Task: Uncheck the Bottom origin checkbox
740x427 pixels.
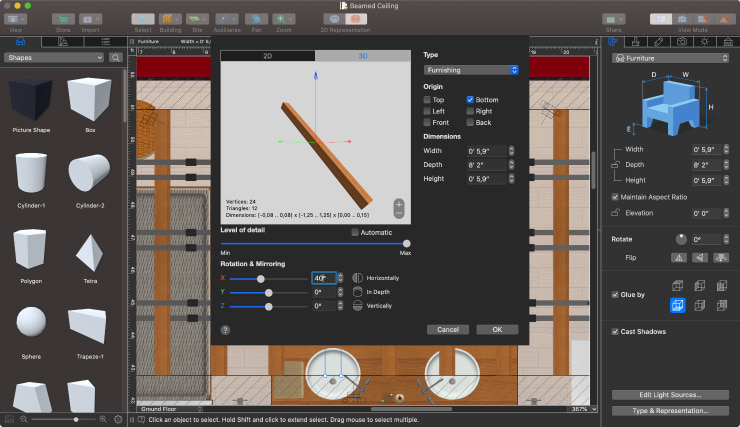Action: tap(470, 100)
